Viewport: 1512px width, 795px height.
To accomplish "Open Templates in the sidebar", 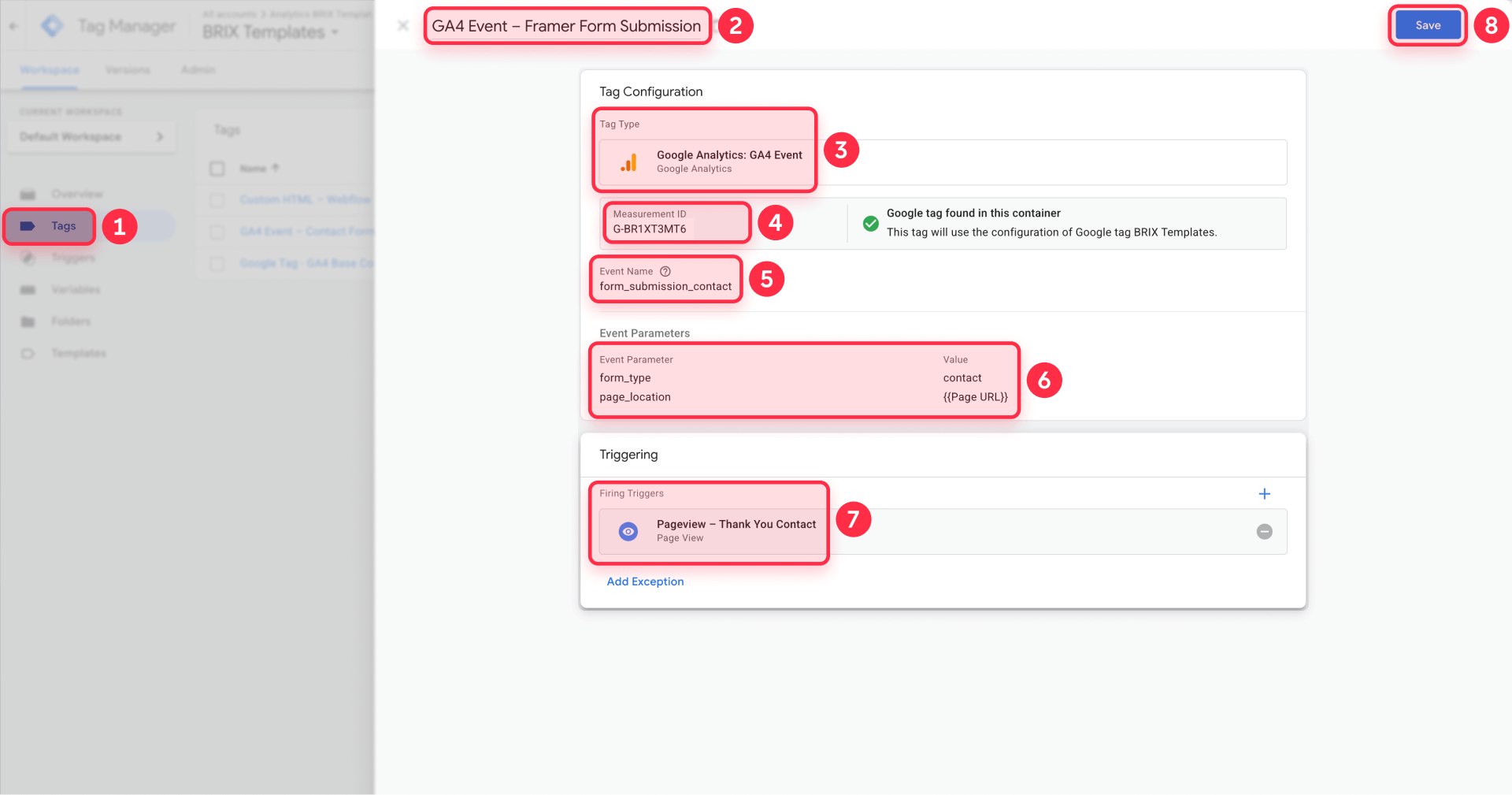I will tap(79, 353).
